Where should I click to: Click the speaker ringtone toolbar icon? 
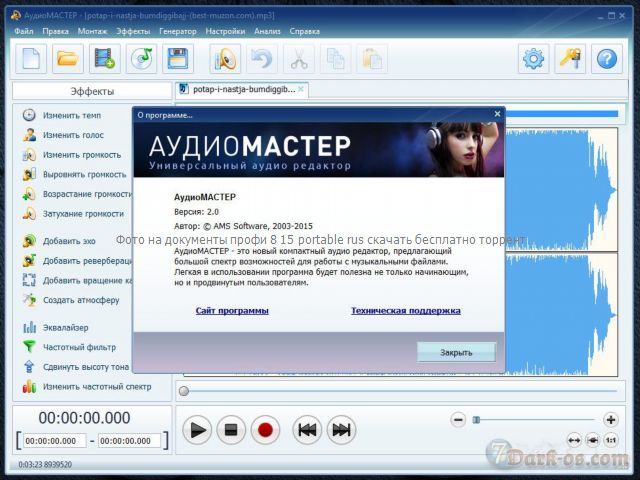click(x=225, y=59)
